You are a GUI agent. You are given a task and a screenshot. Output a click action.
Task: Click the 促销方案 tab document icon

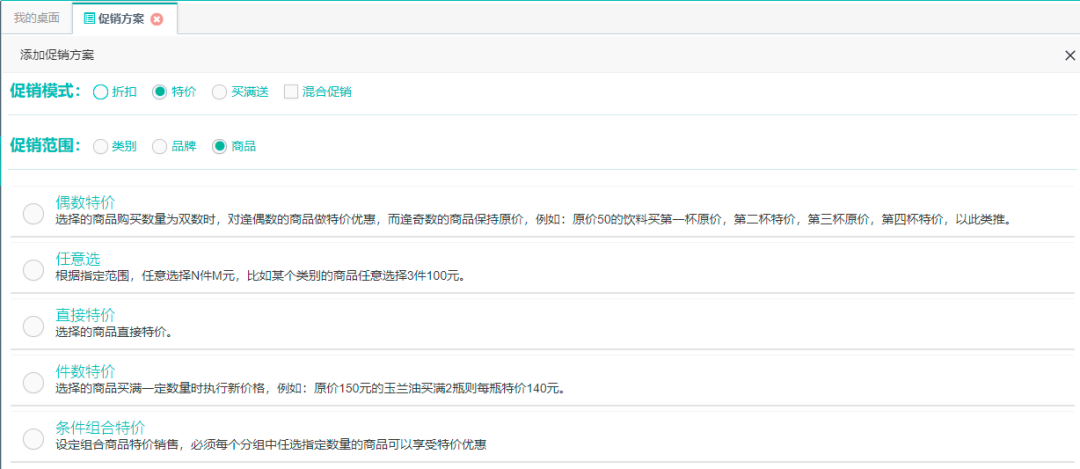coord(90,19)
